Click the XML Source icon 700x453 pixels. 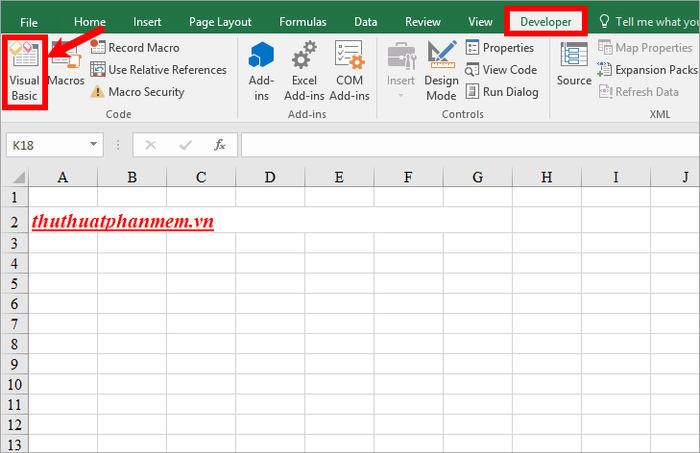pos(574,64)
